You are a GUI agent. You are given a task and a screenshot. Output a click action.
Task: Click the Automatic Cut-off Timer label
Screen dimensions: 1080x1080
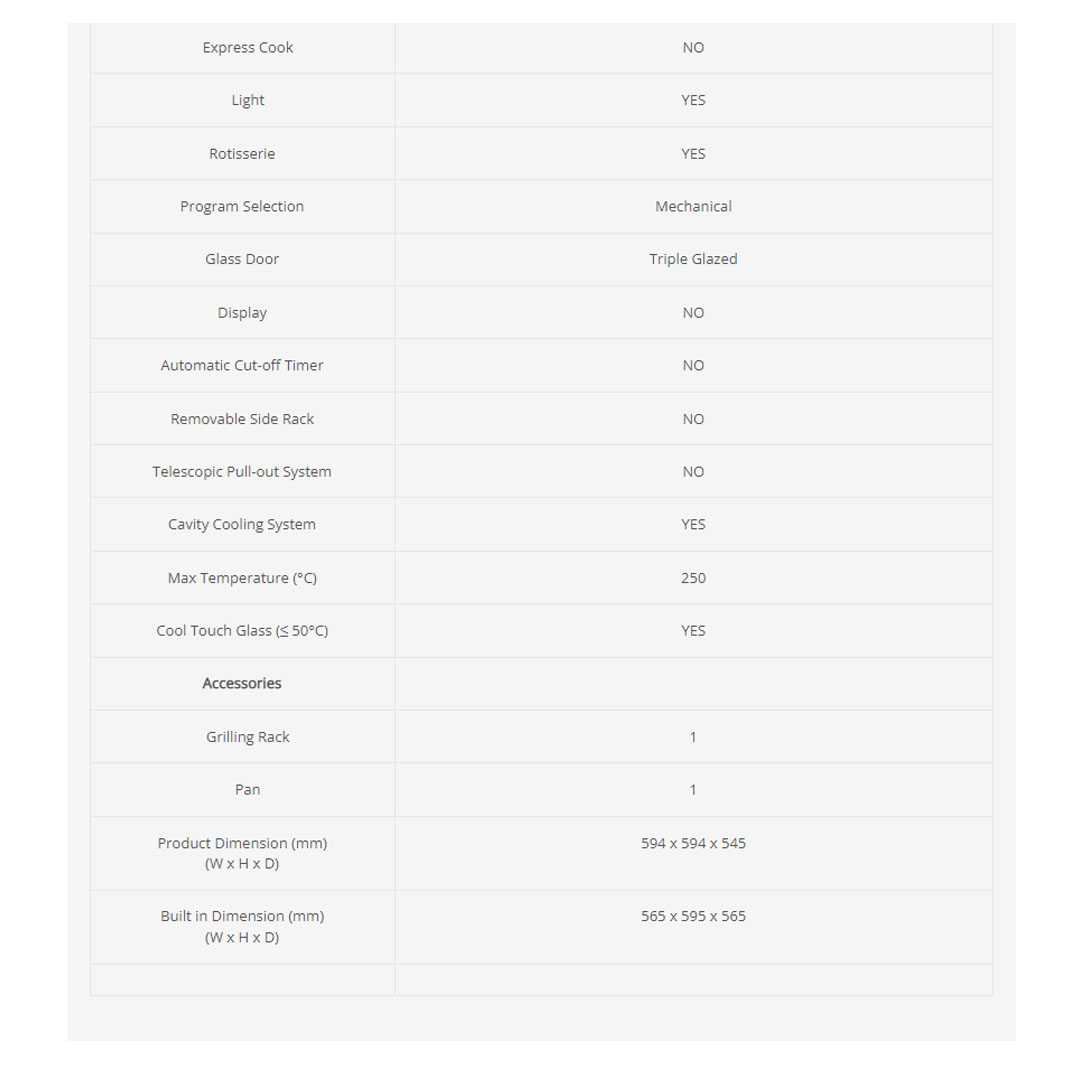coord(242,365)
